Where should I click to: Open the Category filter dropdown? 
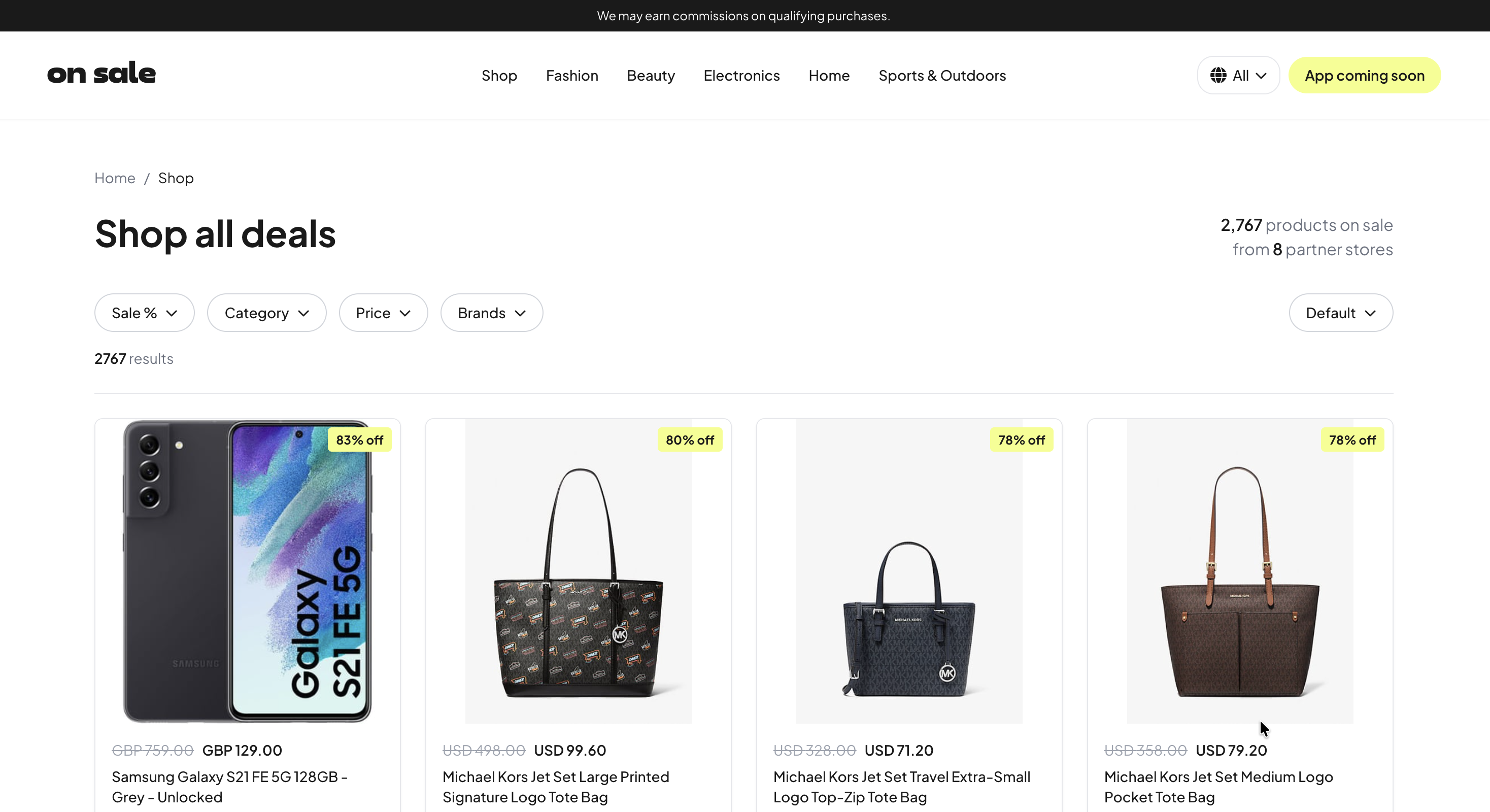coord(266,312)
